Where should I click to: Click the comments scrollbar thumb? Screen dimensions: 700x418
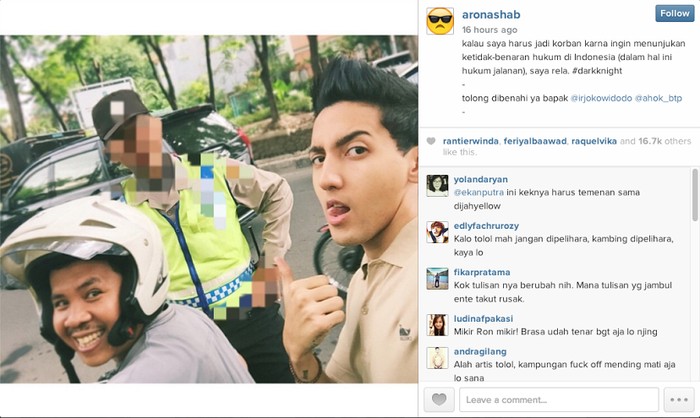click(695, 195)
